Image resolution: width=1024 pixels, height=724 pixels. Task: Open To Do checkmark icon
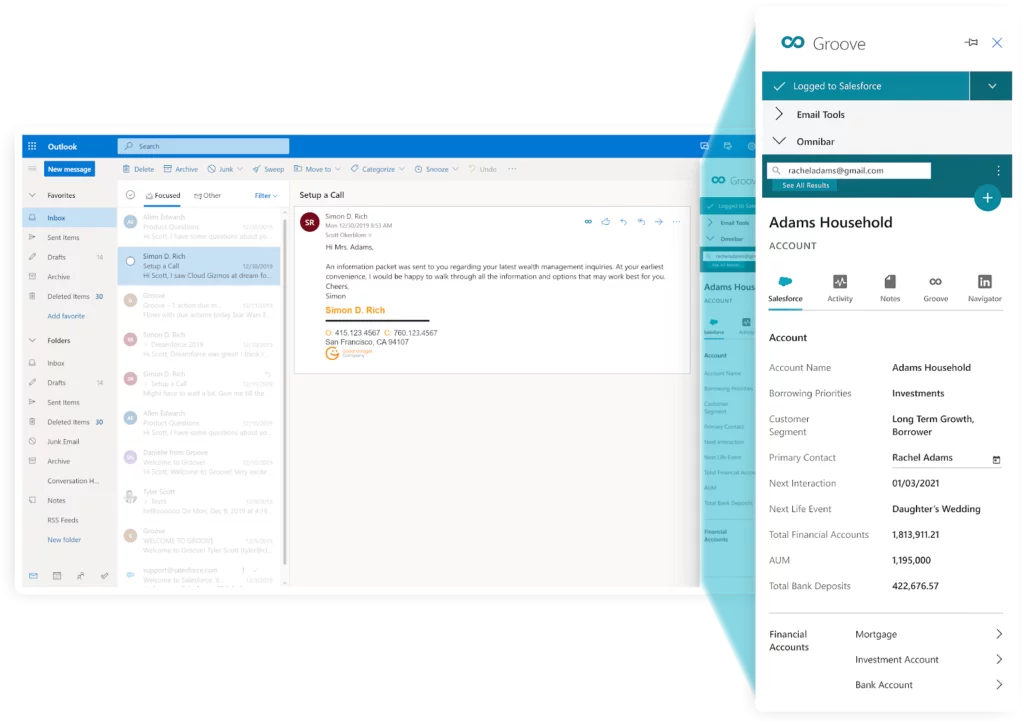click(104, 576)
